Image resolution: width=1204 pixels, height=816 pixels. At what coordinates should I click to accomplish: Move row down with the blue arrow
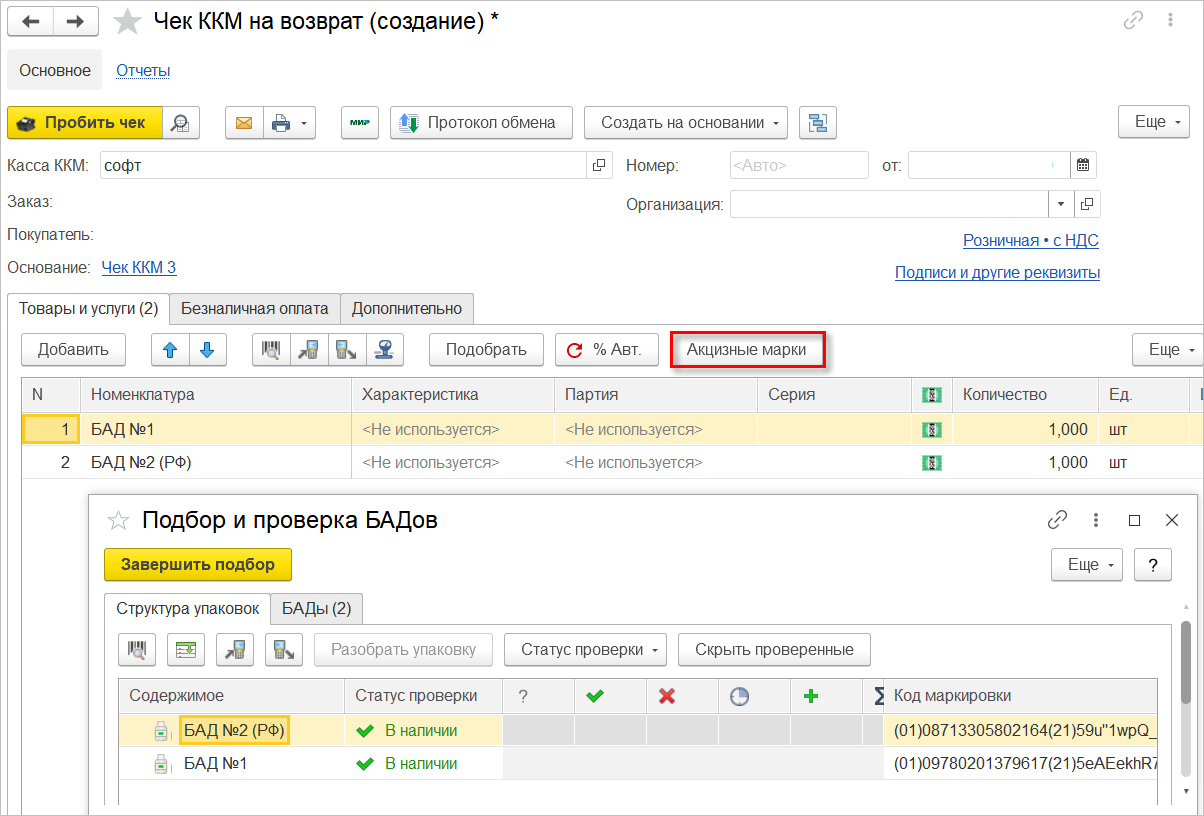(x=207, y=350)
